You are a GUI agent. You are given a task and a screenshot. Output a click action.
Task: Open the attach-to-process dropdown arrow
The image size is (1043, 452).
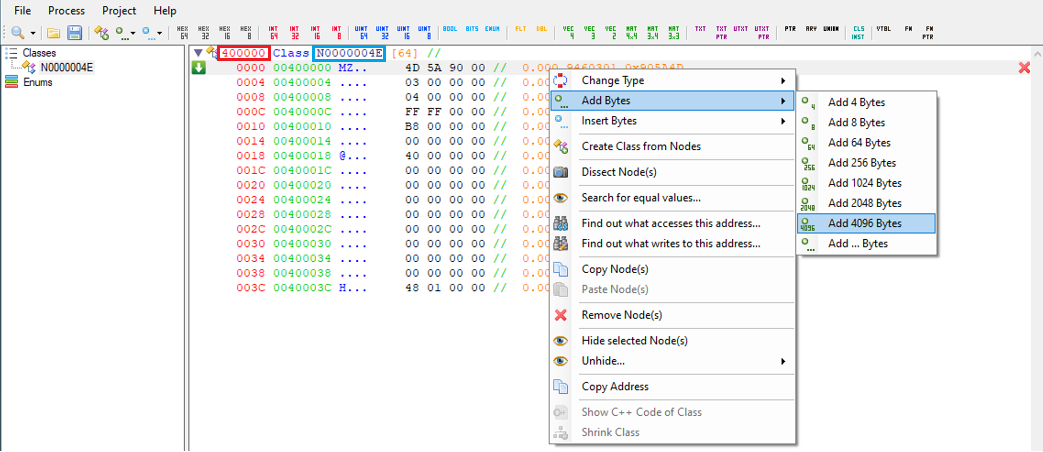pyautogui.click(x=31, y=32)
